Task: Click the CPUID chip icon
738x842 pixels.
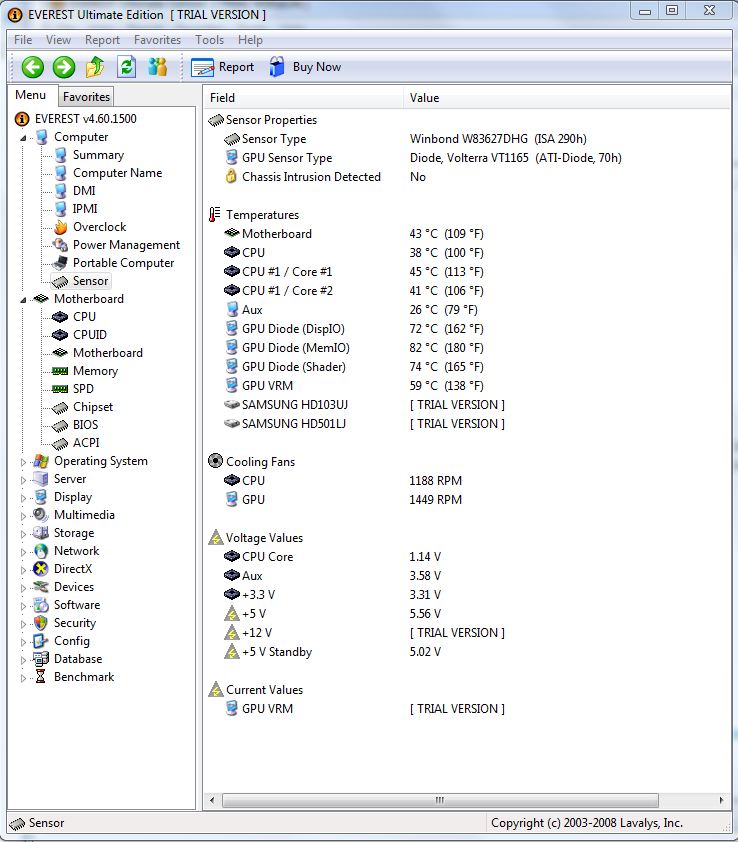Action: [60, 335]
